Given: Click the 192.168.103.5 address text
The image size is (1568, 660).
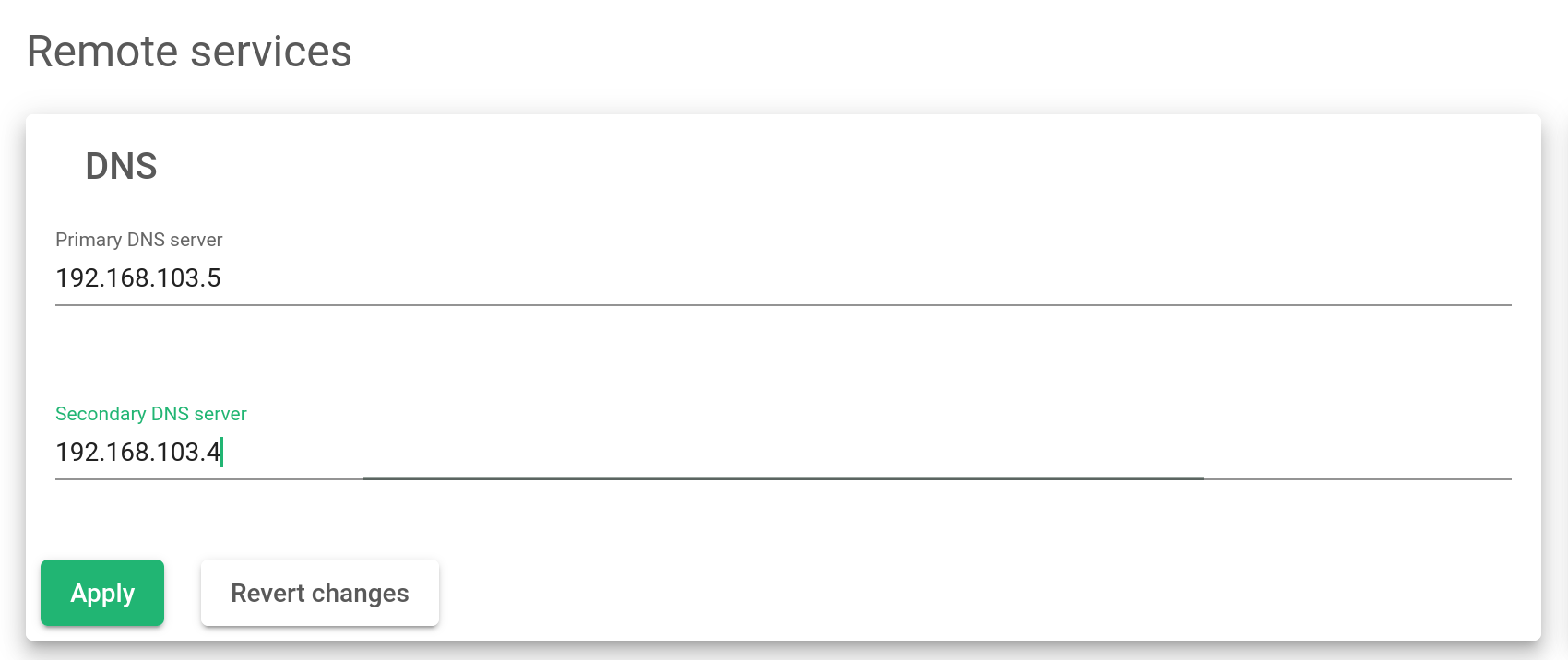Looking at the screenshot, I should coord(138,278).
